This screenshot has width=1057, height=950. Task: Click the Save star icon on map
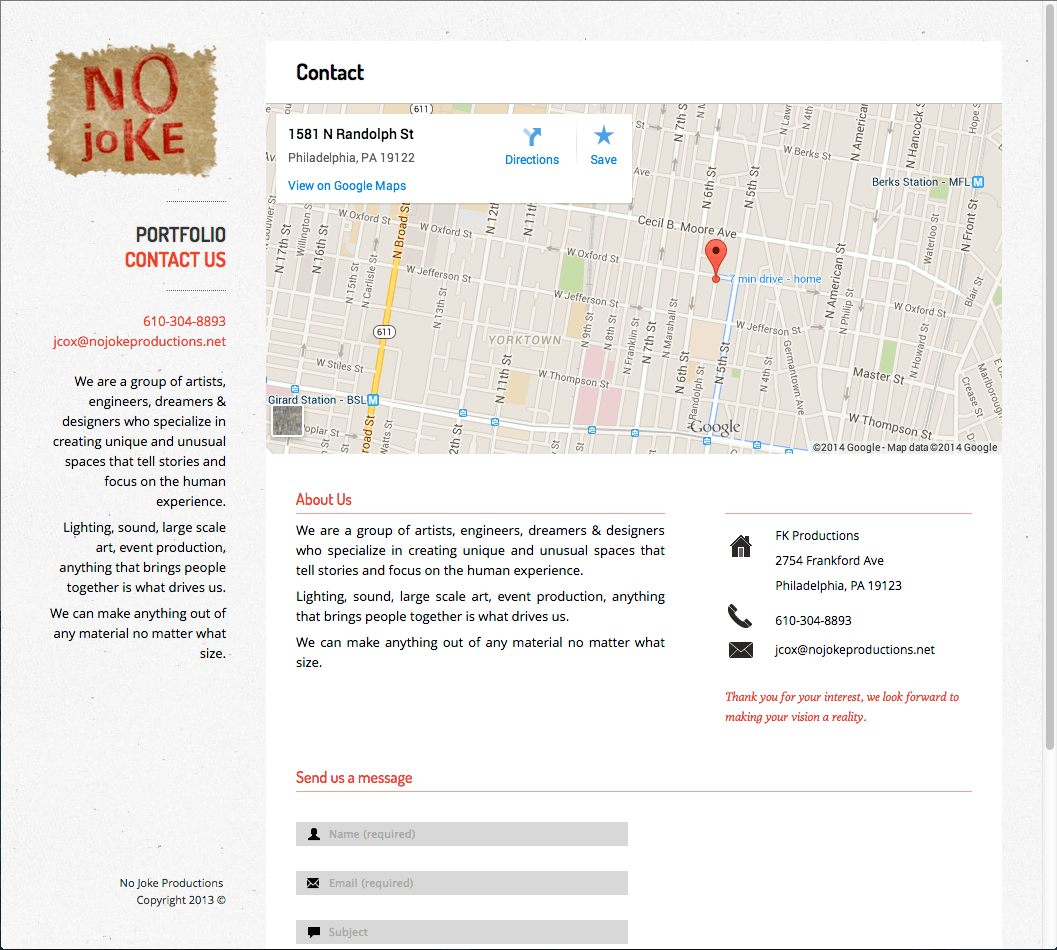pos(603,136)
